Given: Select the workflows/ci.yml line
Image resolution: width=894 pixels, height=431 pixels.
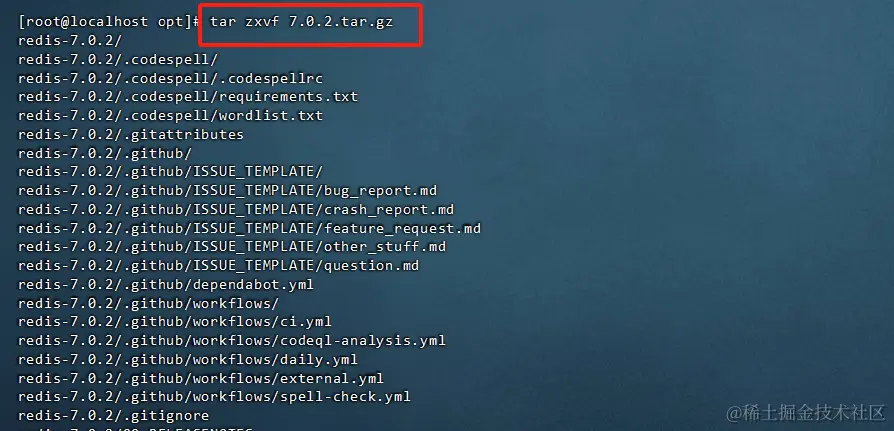Looking at the screenshot, I should coord(175,322).
